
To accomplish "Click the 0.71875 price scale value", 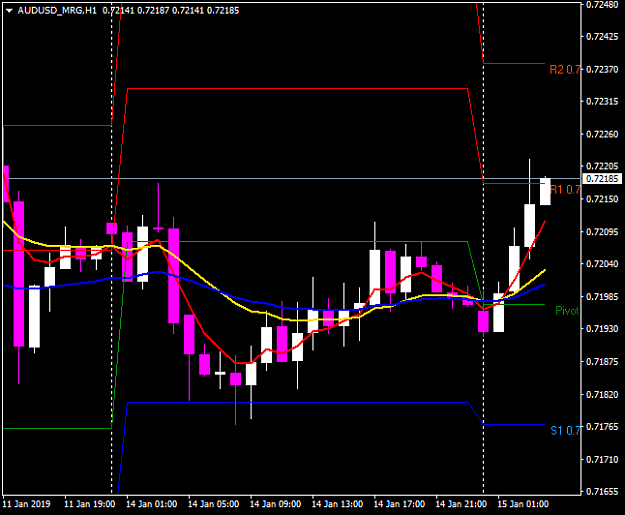I will point(602,361).
